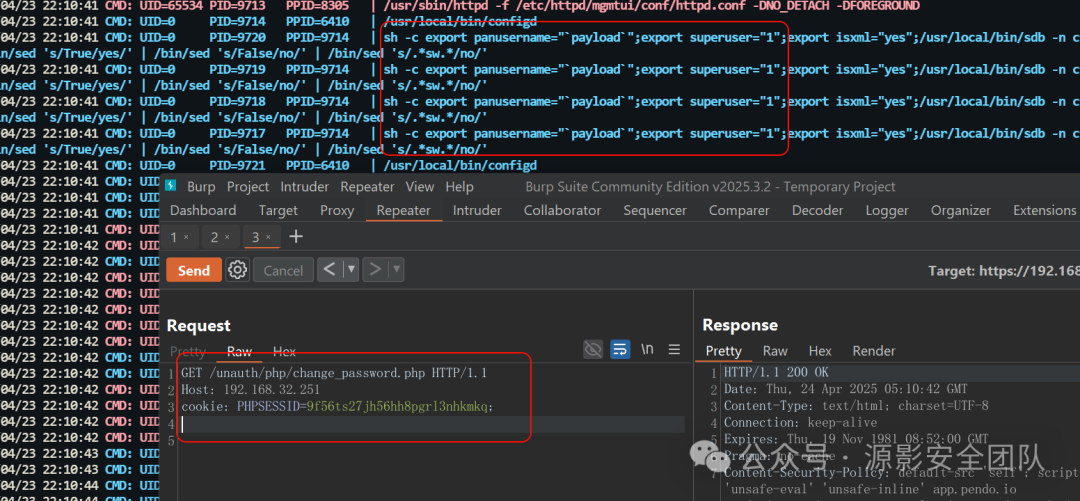Screen dimensions: 1080x501
Task: Place cursor on empty request line 4
Action: [x=433, y=425]
